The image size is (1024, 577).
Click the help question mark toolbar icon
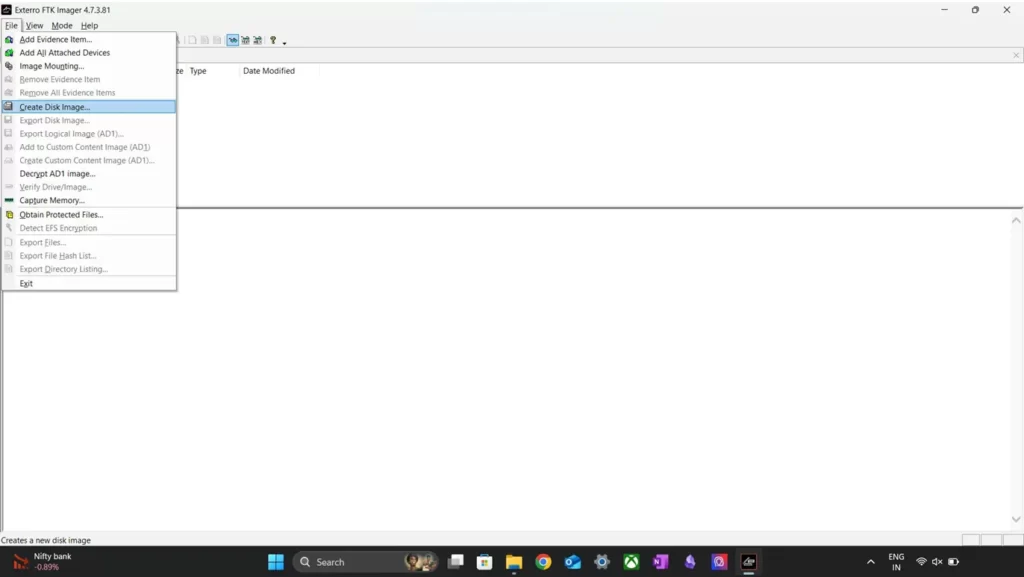pos(273,40)
